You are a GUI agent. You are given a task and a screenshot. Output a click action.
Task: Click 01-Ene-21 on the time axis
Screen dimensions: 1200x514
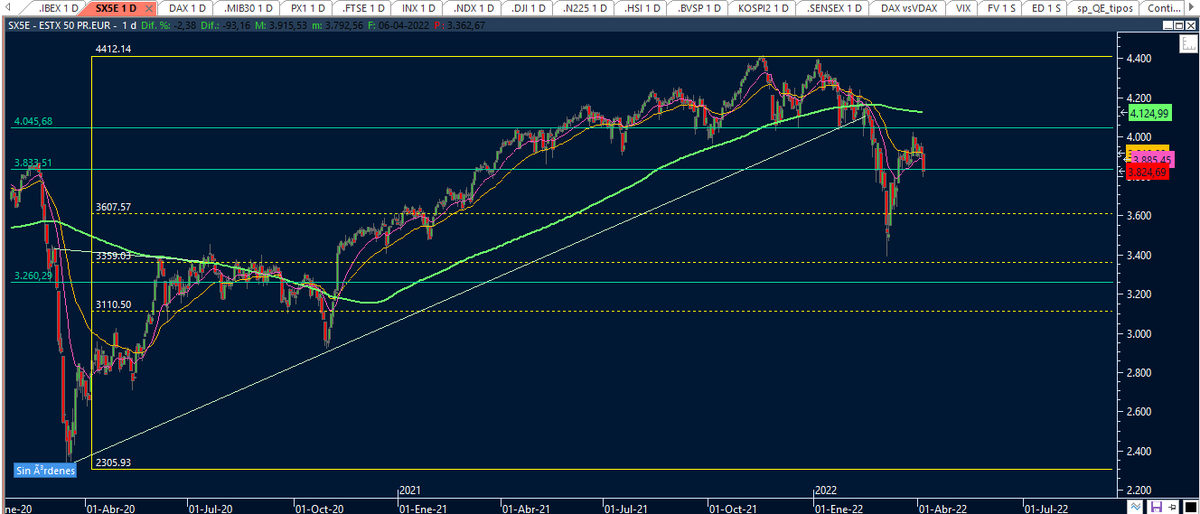(422, 507)
